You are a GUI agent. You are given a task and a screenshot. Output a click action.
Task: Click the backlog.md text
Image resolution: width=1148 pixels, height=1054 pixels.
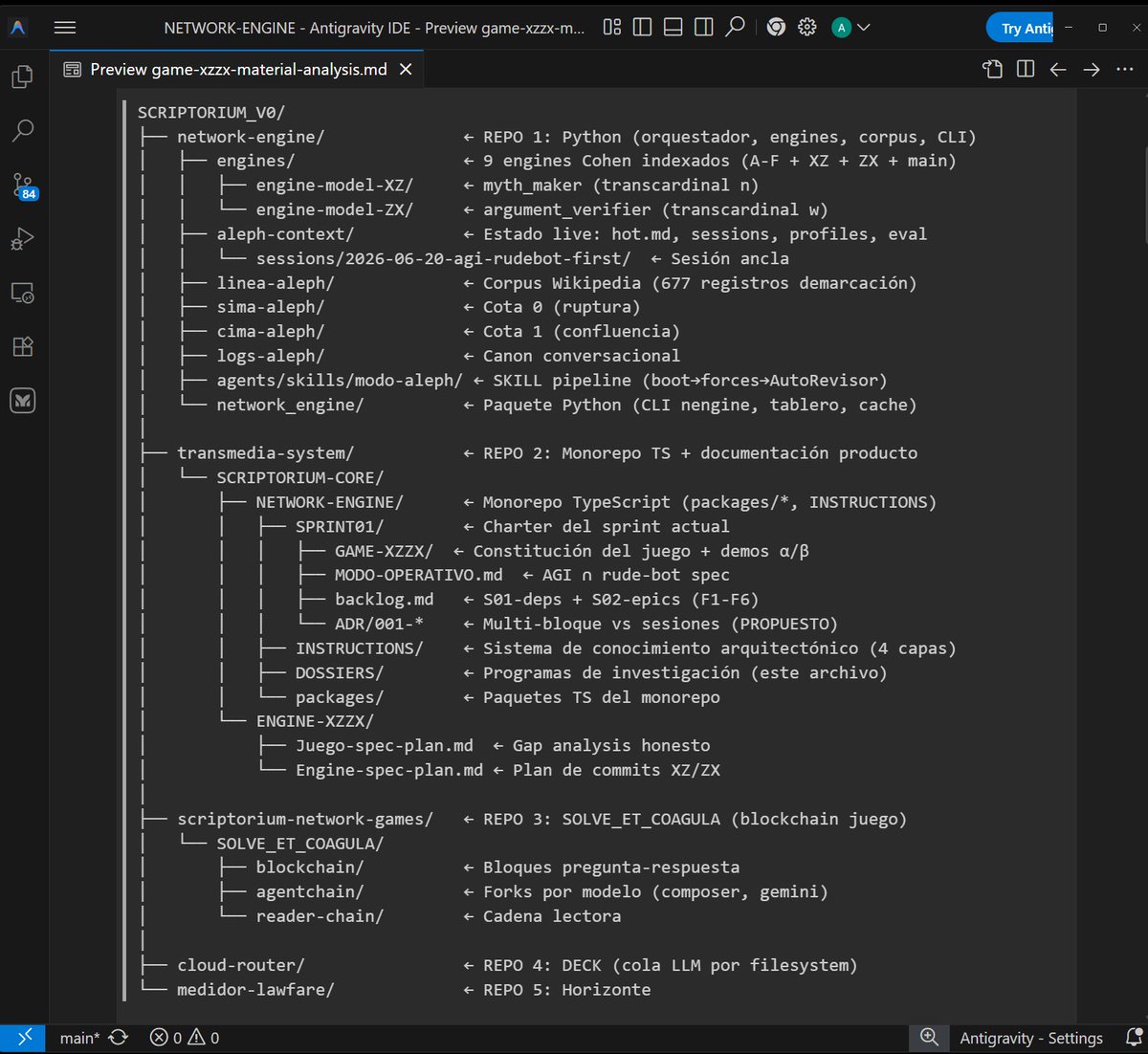point(384,600)
